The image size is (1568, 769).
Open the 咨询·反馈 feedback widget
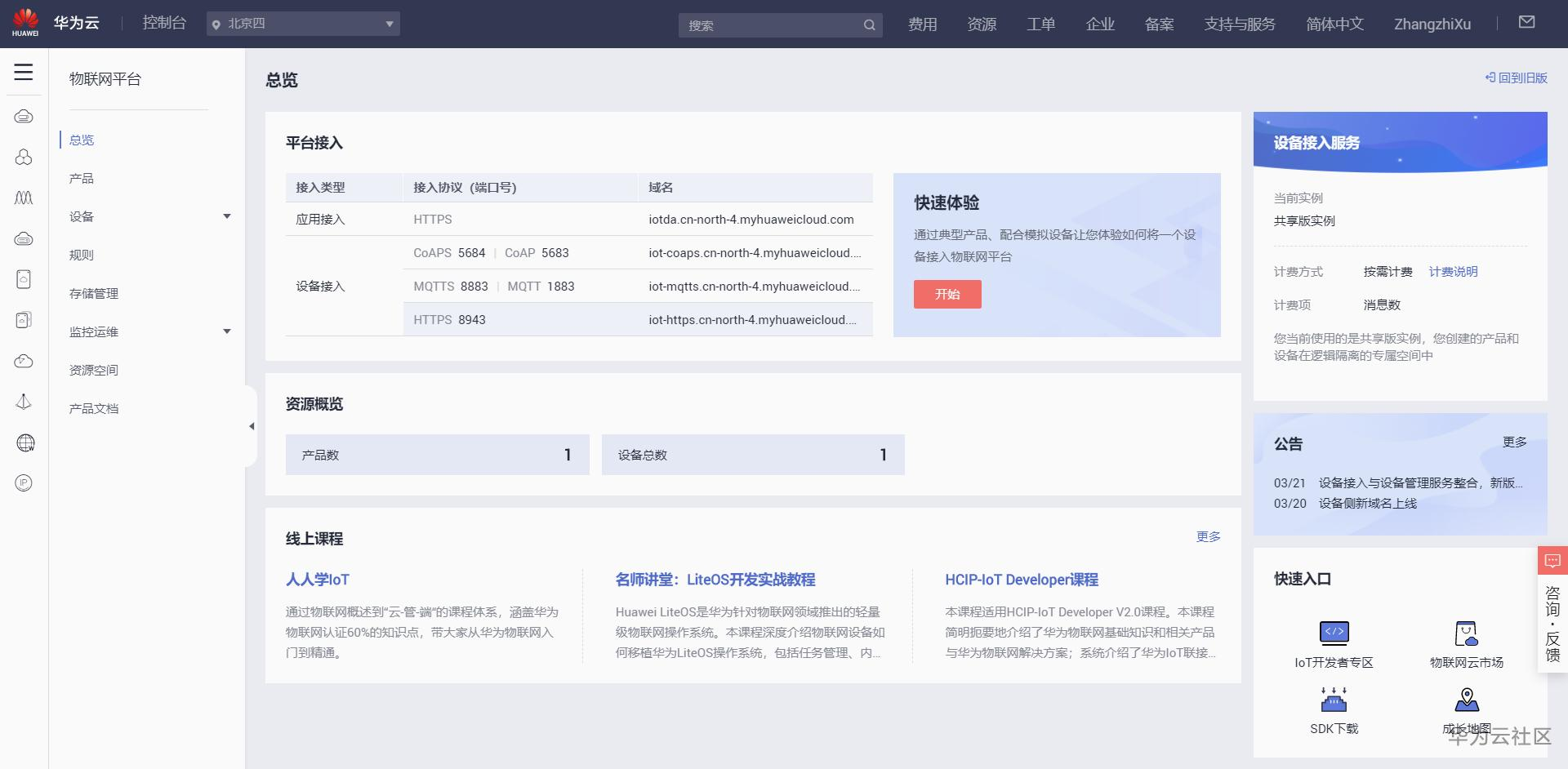click(1552, 609)
